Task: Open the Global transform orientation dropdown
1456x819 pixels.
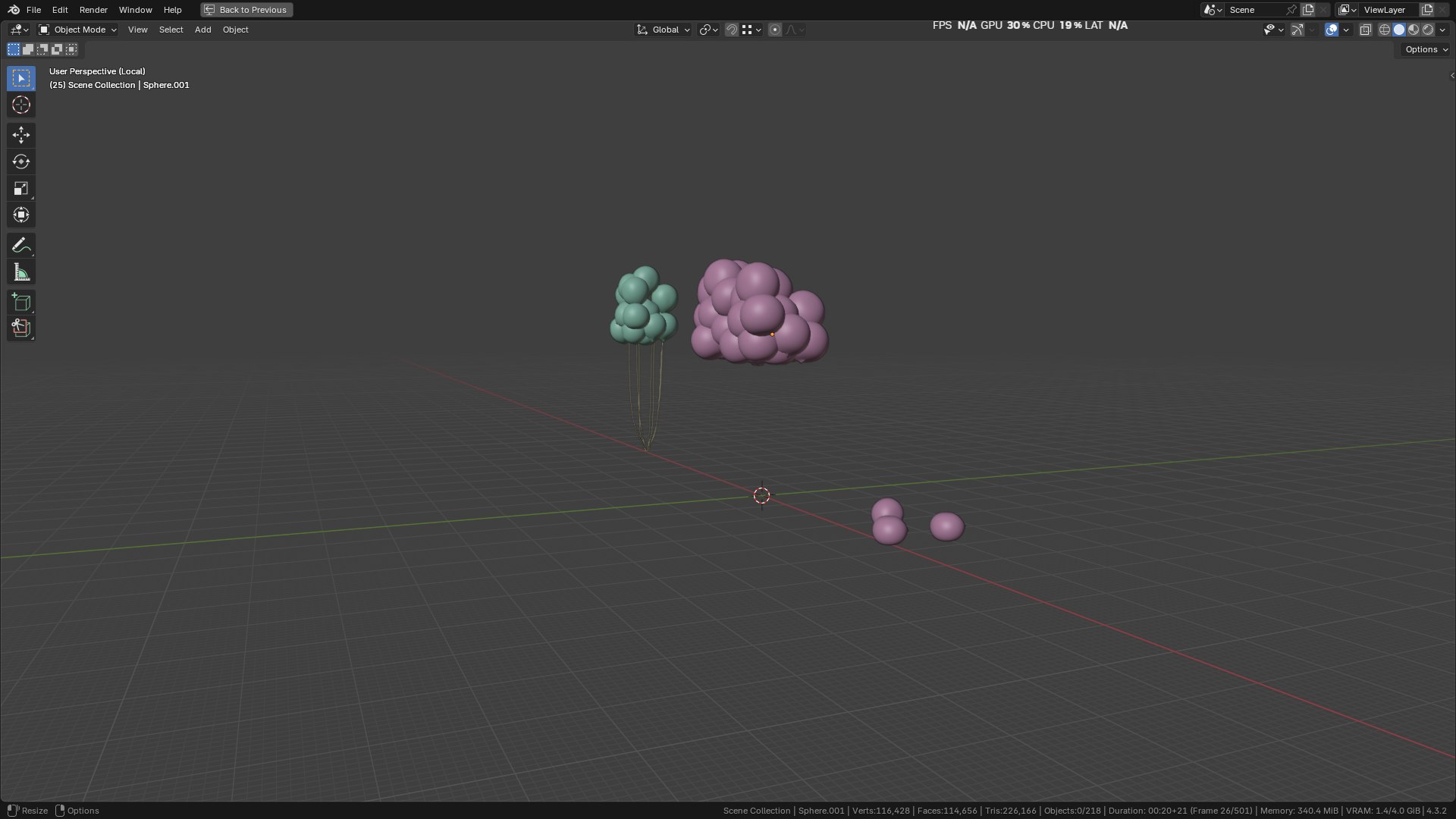Action: coord(664,30)
